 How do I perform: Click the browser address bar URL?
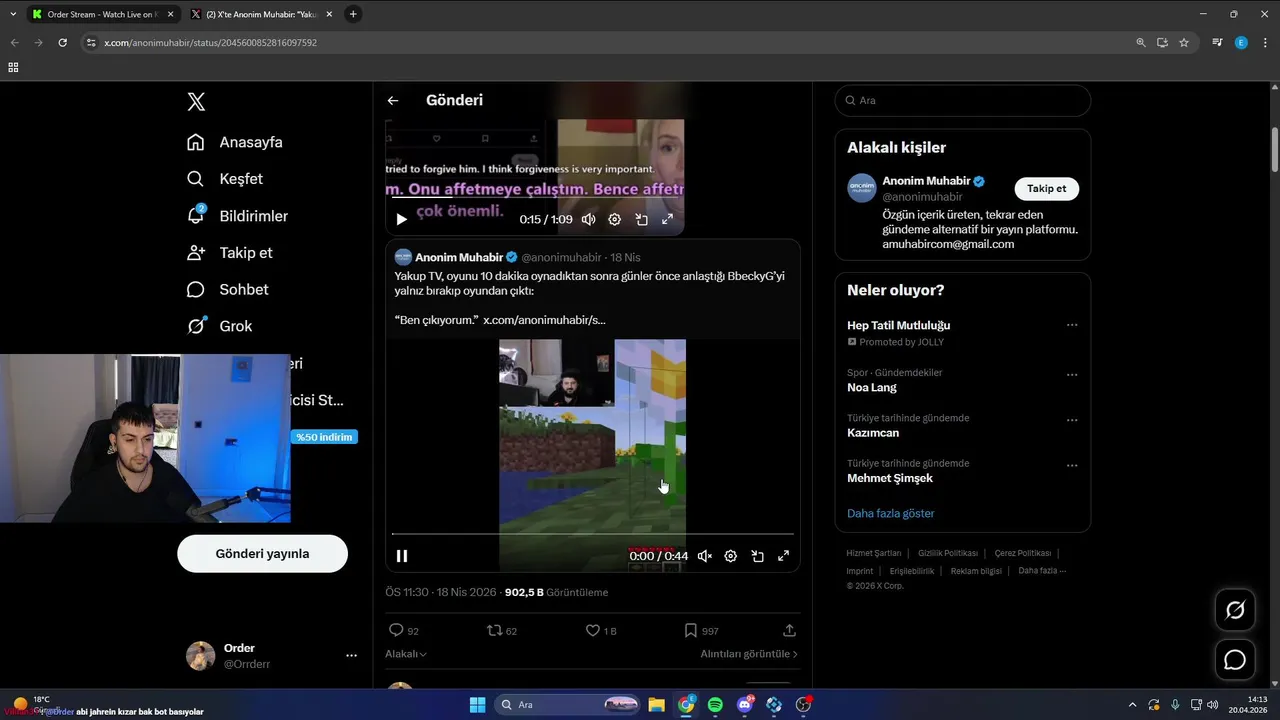coord(211,43)
